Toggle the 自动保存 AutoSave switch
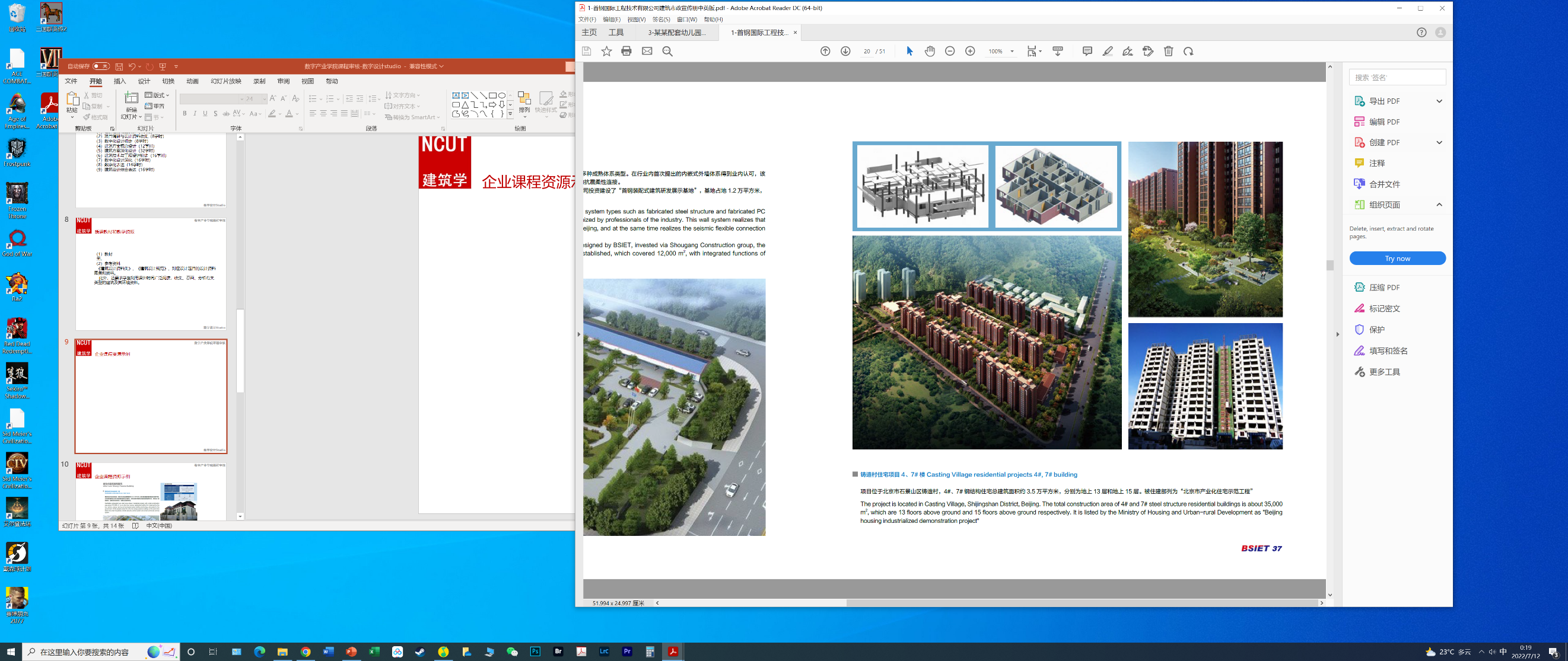 (101, 66)
